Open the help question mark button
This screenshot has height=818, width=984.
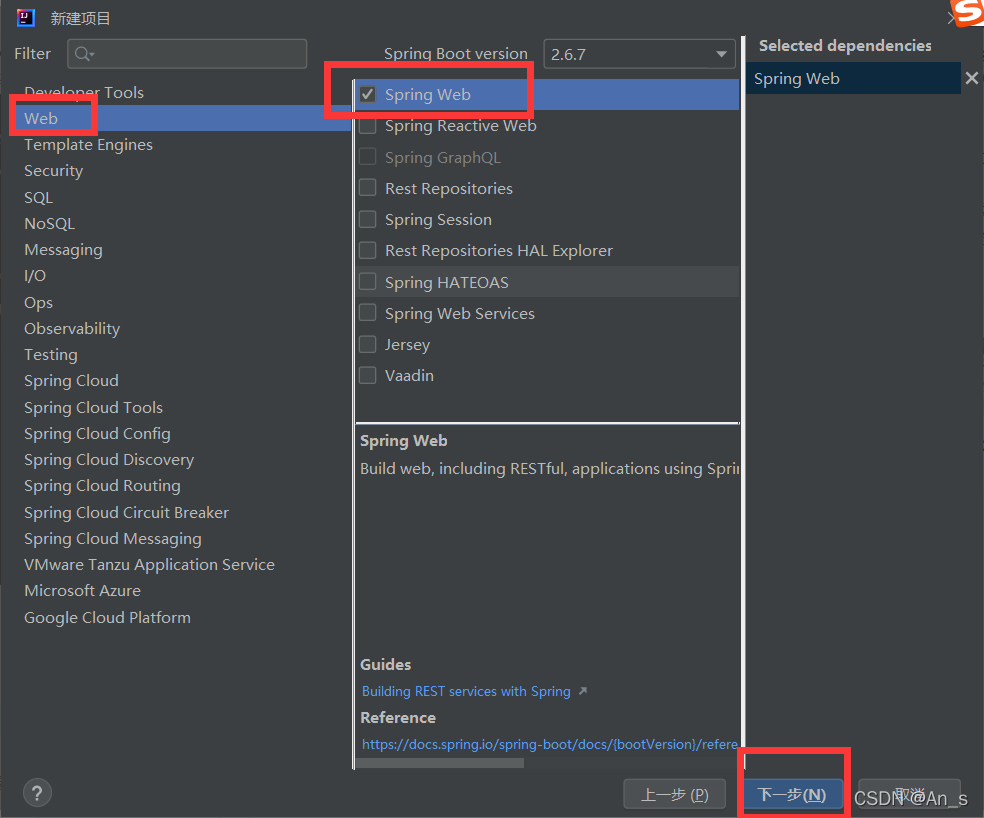pyautogui.click(x=37, y=793)
